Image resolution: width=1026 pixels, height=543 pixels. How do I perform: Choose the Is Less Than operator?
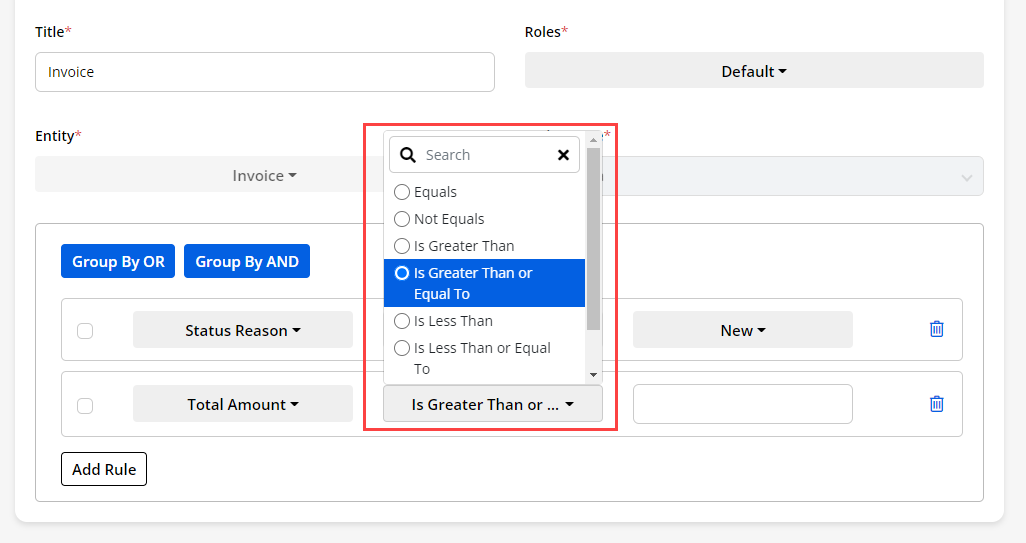point(402,321)
